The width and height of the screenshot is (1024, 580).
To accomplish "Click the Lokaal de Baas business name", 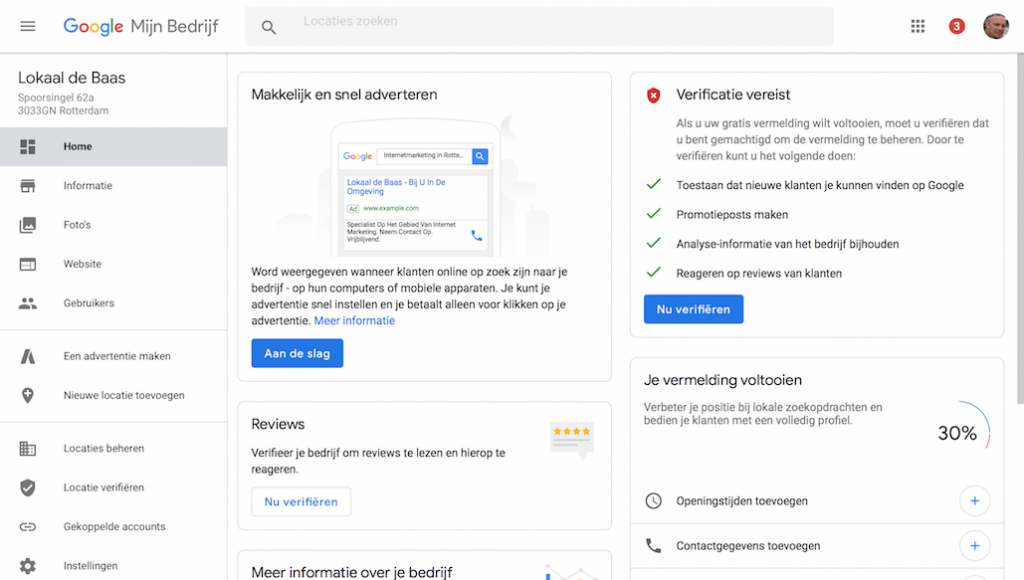I will tap(72, 78).
